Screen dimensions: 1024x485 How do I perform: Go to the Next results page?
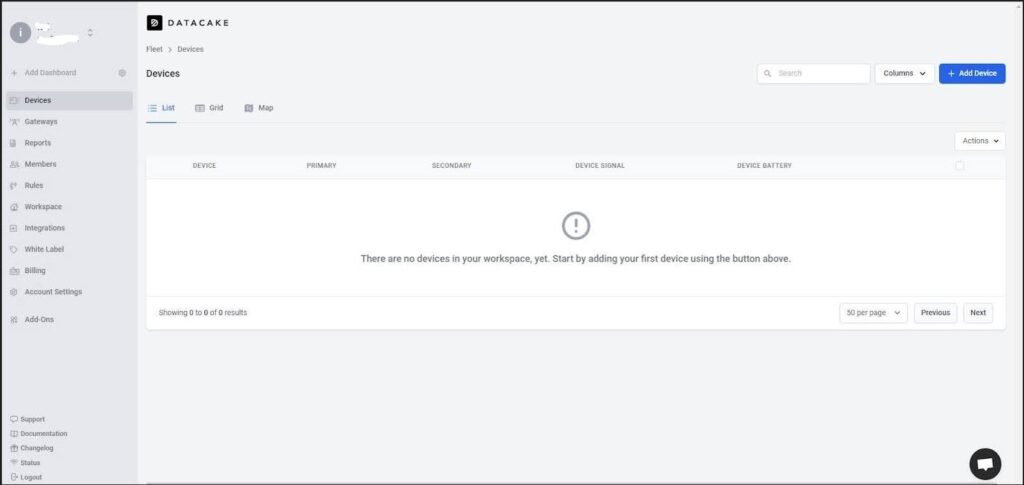point(977,313)
